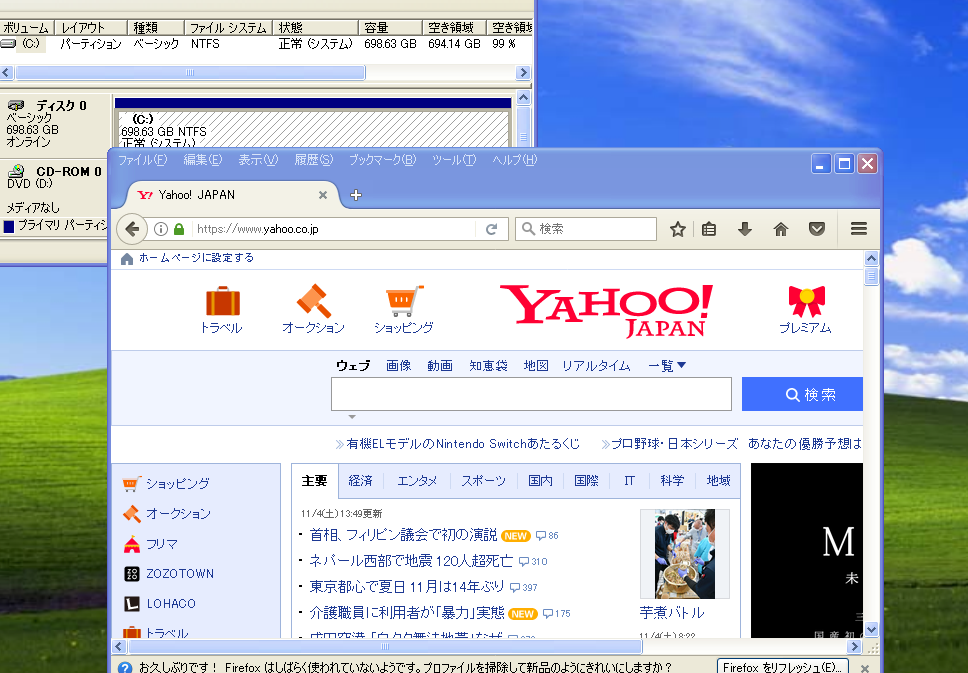968x673 pixels.
Task: Click the ホームページに設定する link
Action: tap(196, 258)
